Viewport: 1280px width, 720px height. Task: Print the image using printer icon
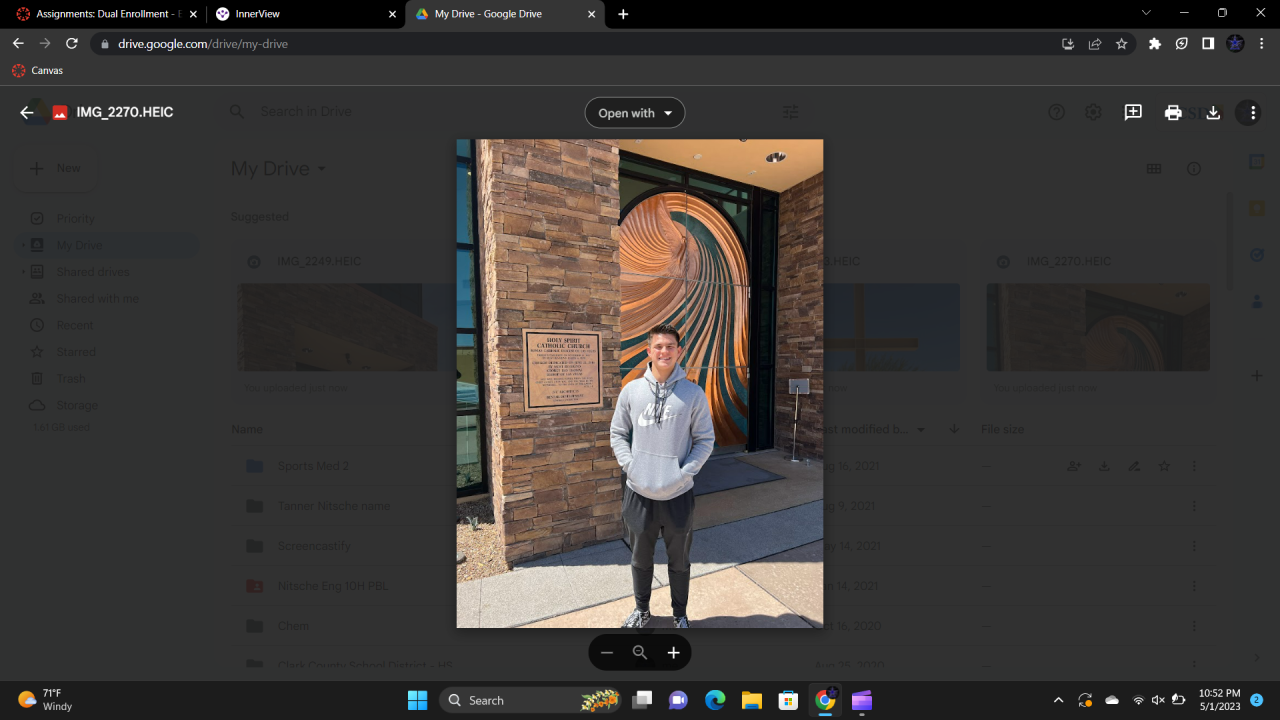click(x=1173, y=113)
